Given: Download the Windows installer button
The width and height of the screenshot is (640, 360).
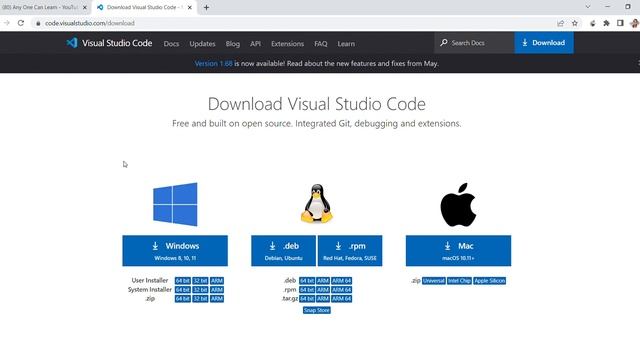Looking at the screenshot, I should tap(175, 251).
